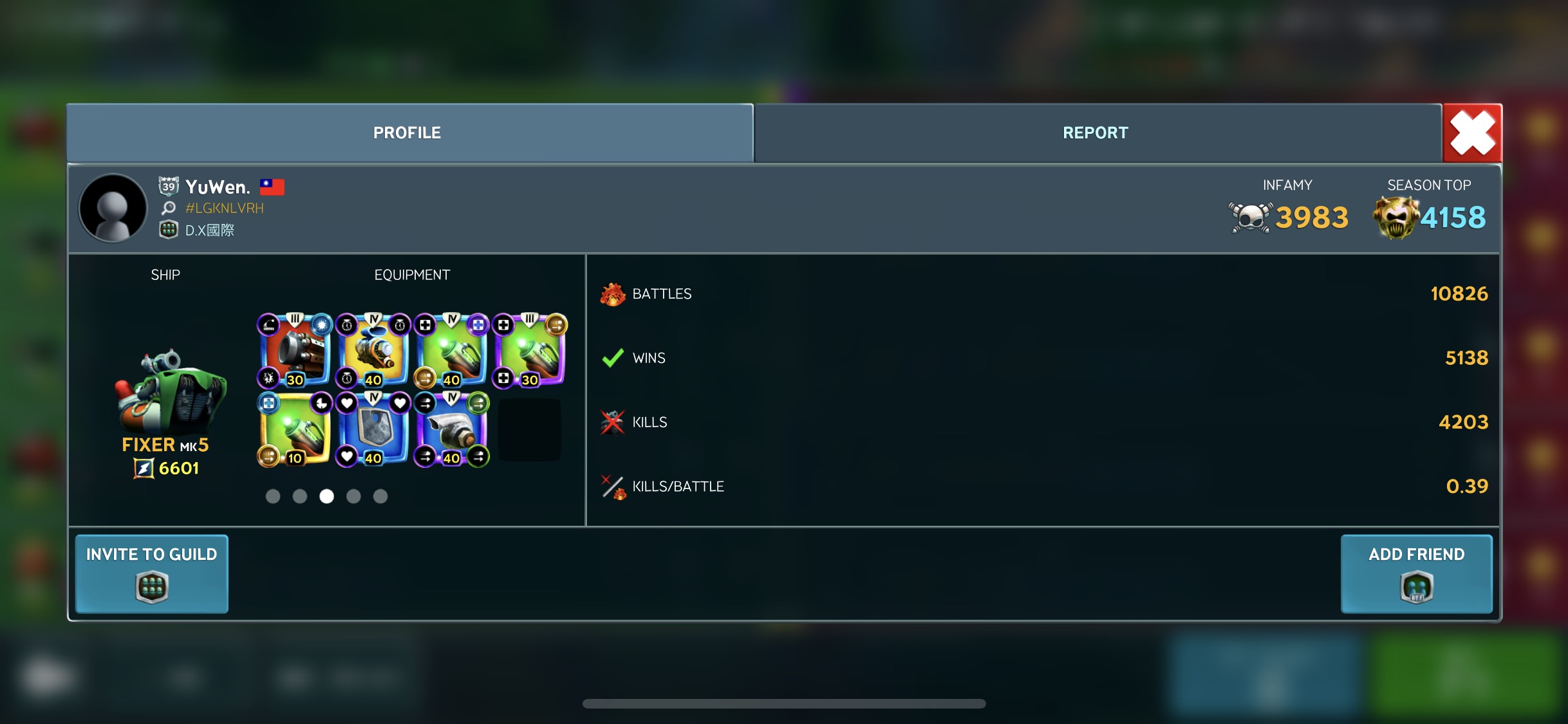
Task: Select the second loadout page dot
Action: (300, 496)
